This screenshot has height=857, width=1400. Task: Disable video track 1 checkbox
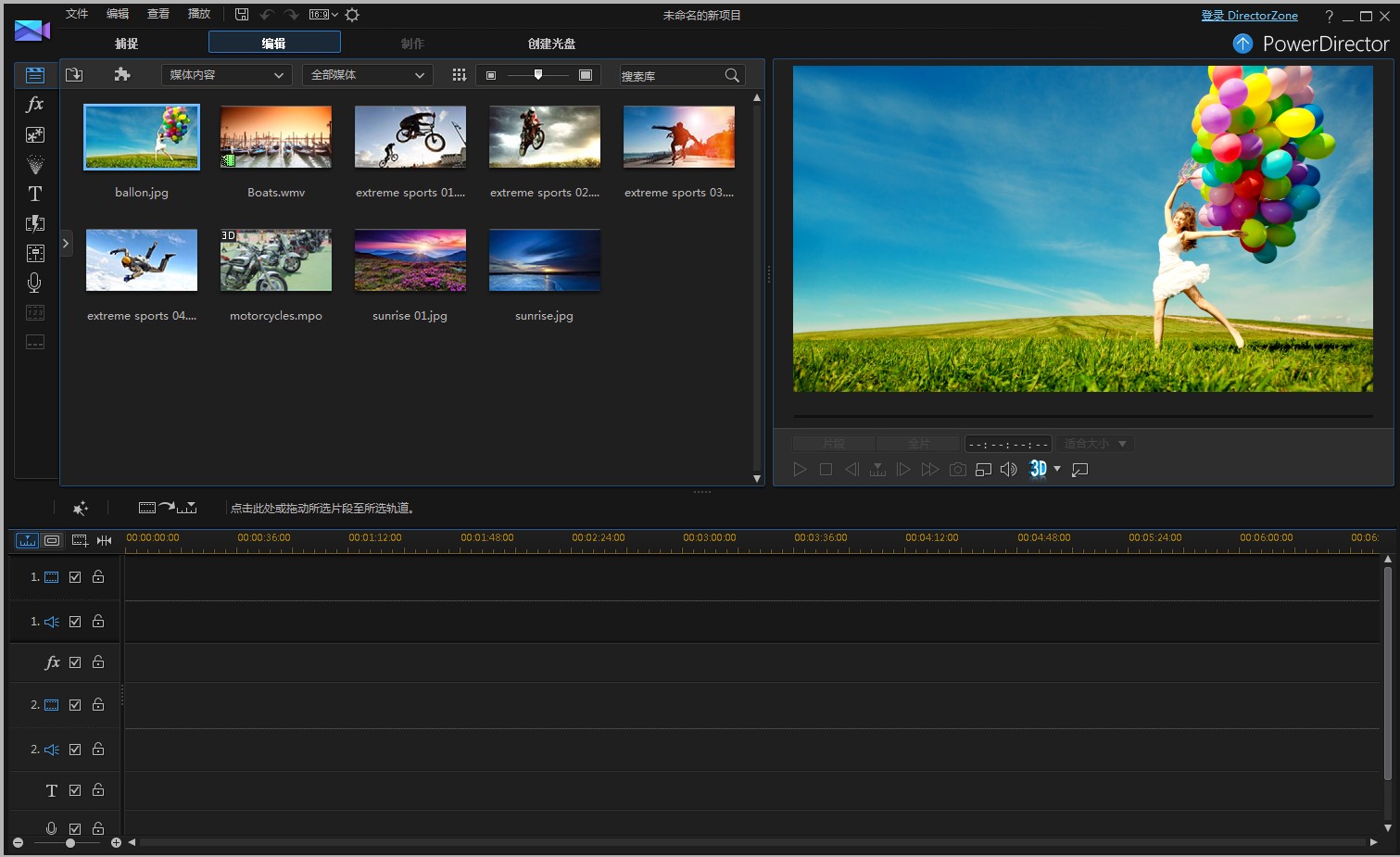[x=75, y=577]
